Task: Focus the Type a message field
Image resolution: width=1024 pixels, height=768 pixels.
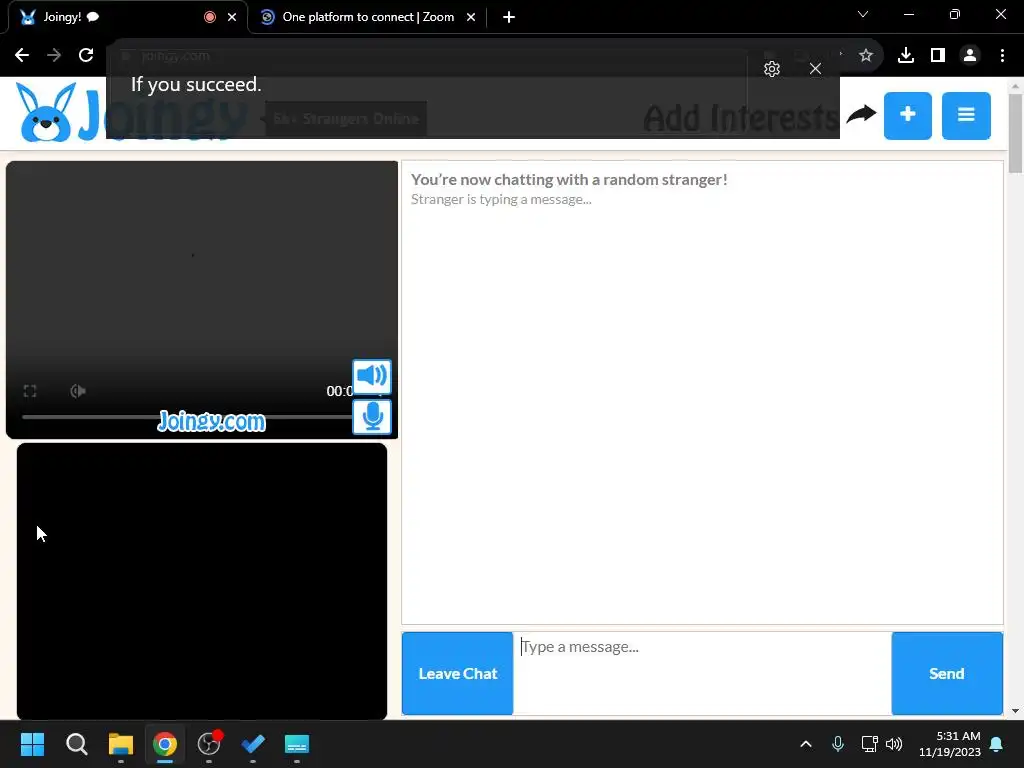Action: [702, 673]
